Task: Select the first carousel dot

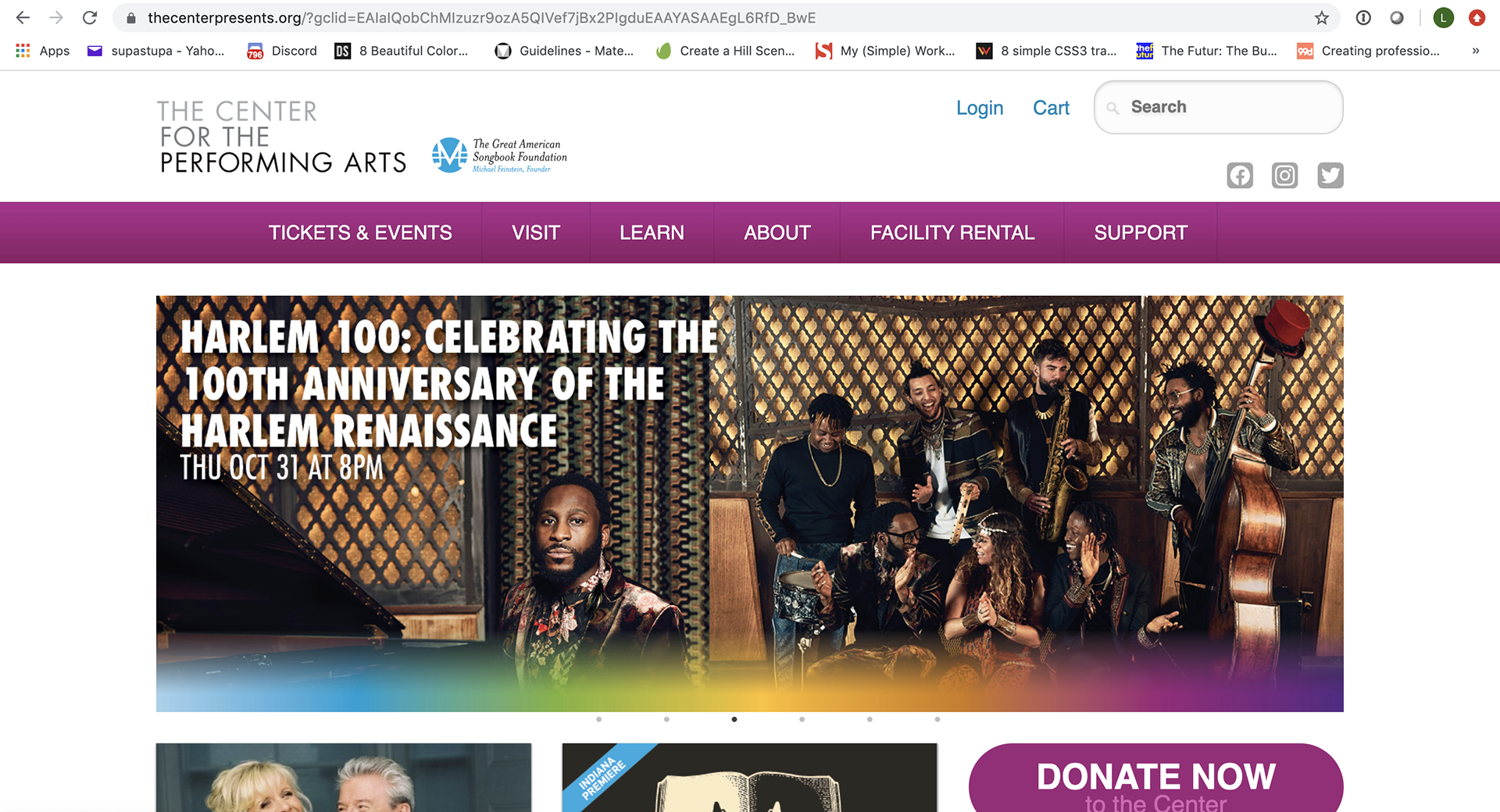Action: pyautogui.click(x=599, y=719)
